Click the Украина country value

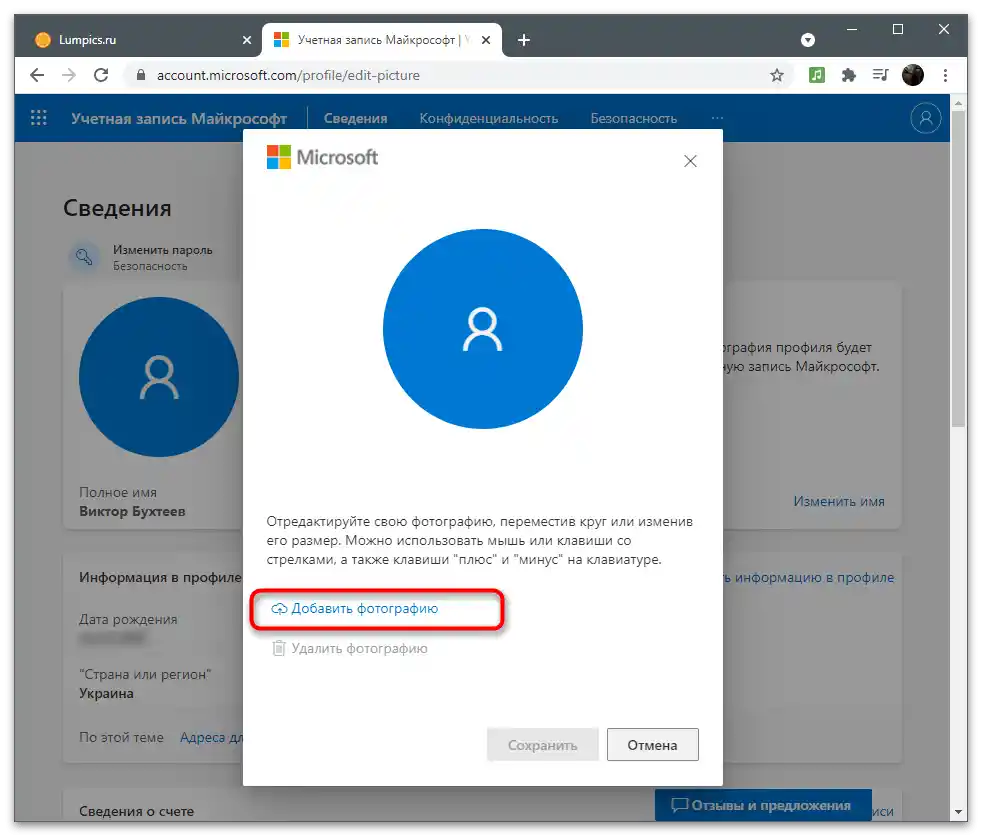(x=106, y=693)
